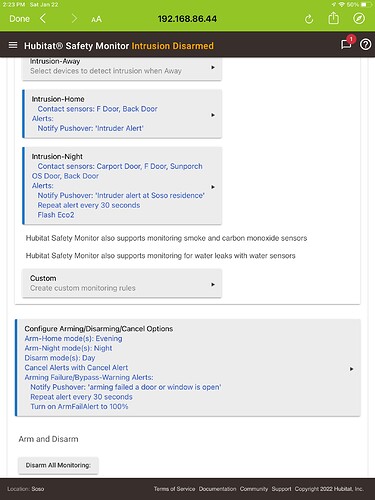Open in Safari compass icon
Screen dimensions: 375x500
coord(359,18)
